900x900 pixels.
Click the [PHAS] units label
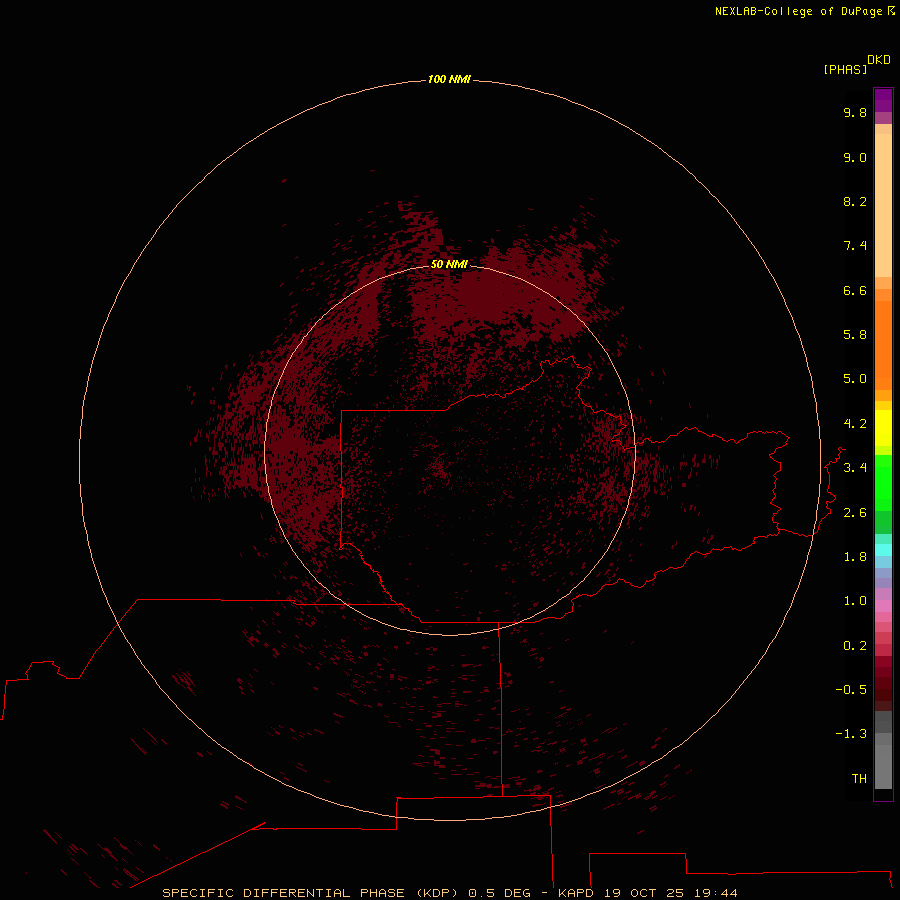tap(845, 69)
